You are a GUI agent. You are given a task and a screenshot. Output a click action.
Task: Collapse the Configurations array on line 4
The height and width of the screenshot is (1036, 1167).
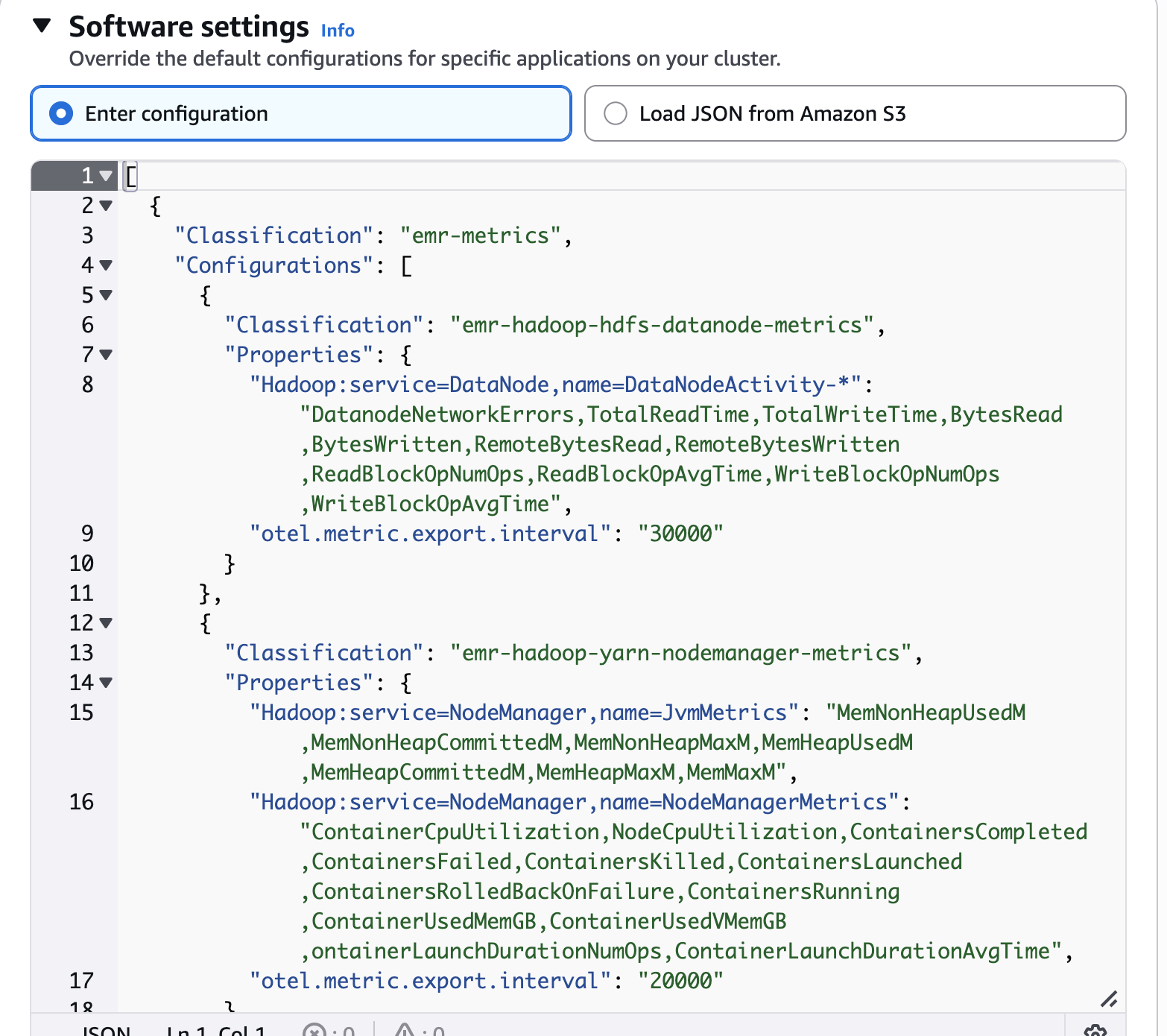pos(104,266)
